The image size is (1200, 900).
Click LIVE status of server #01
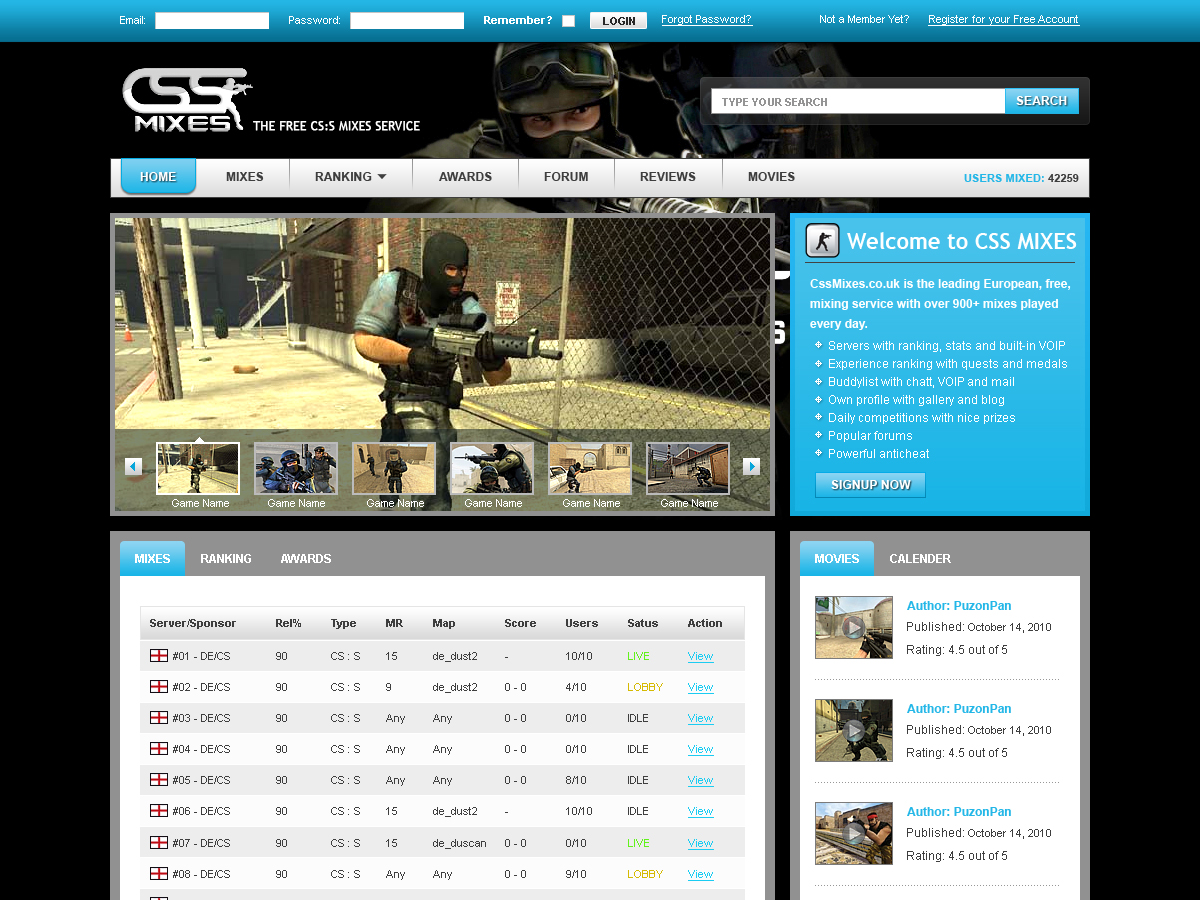pos(638,656)
